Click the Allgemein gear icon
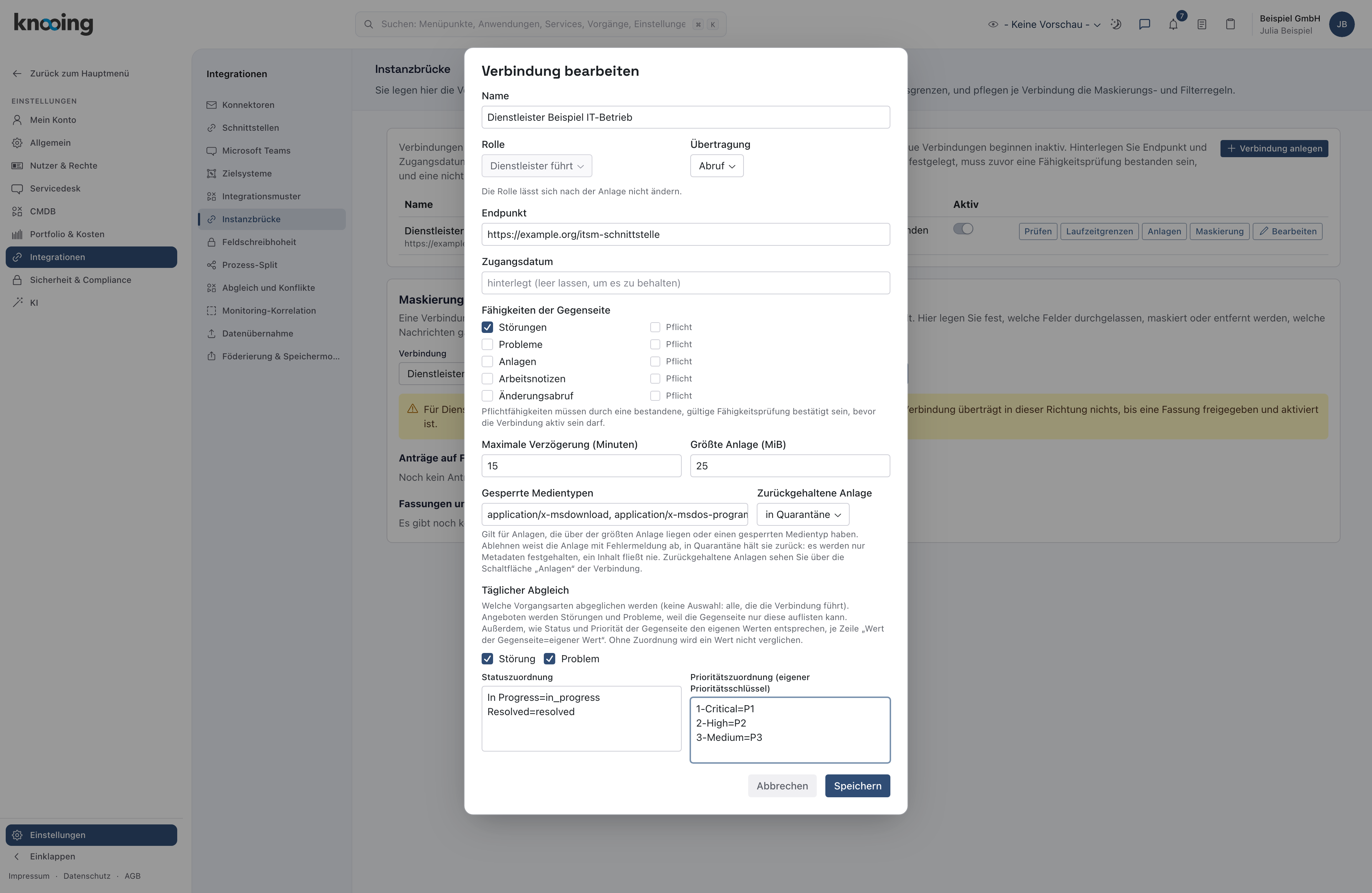 [x=17, y=143]
